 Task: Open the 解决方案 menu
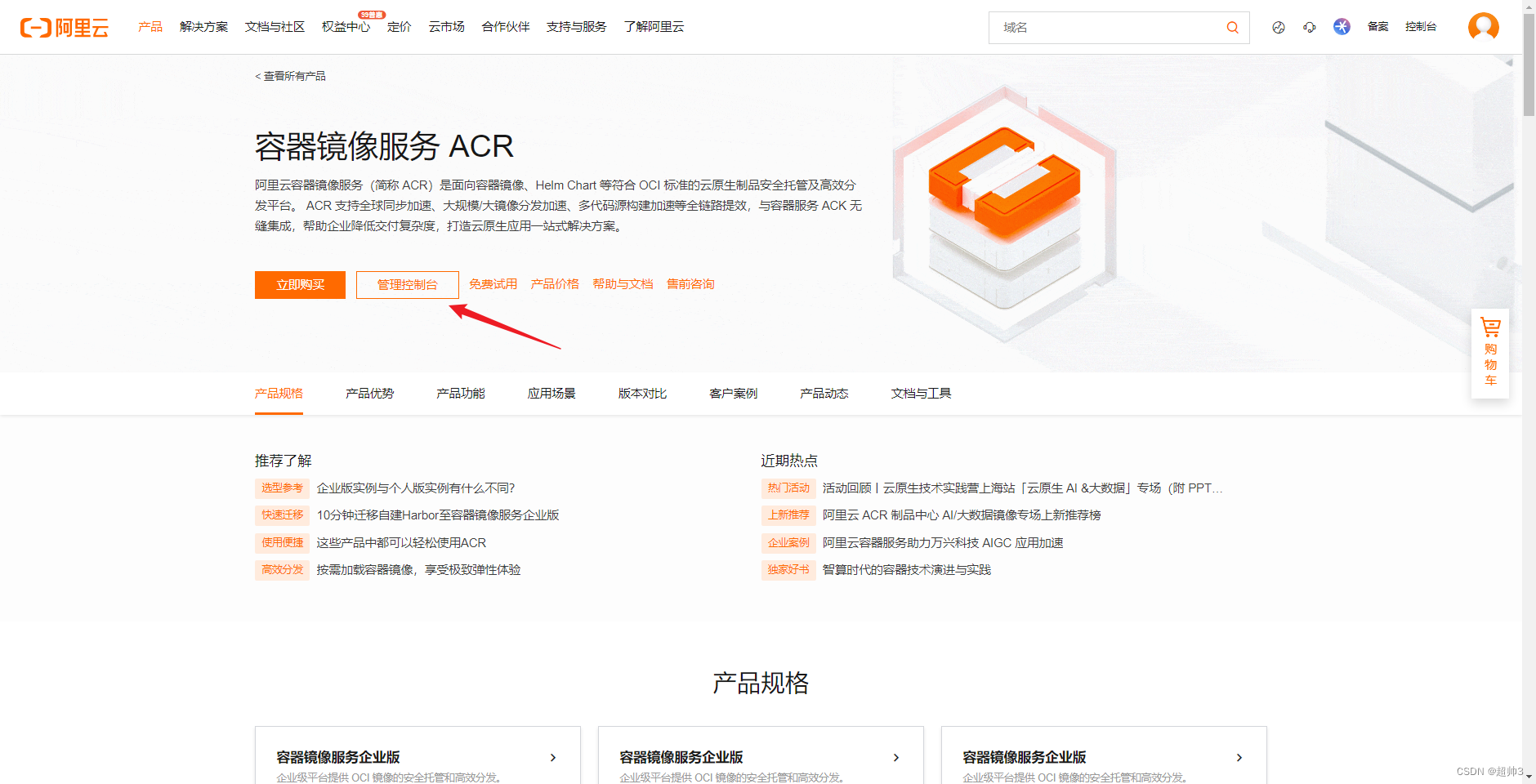pos(204,27)
